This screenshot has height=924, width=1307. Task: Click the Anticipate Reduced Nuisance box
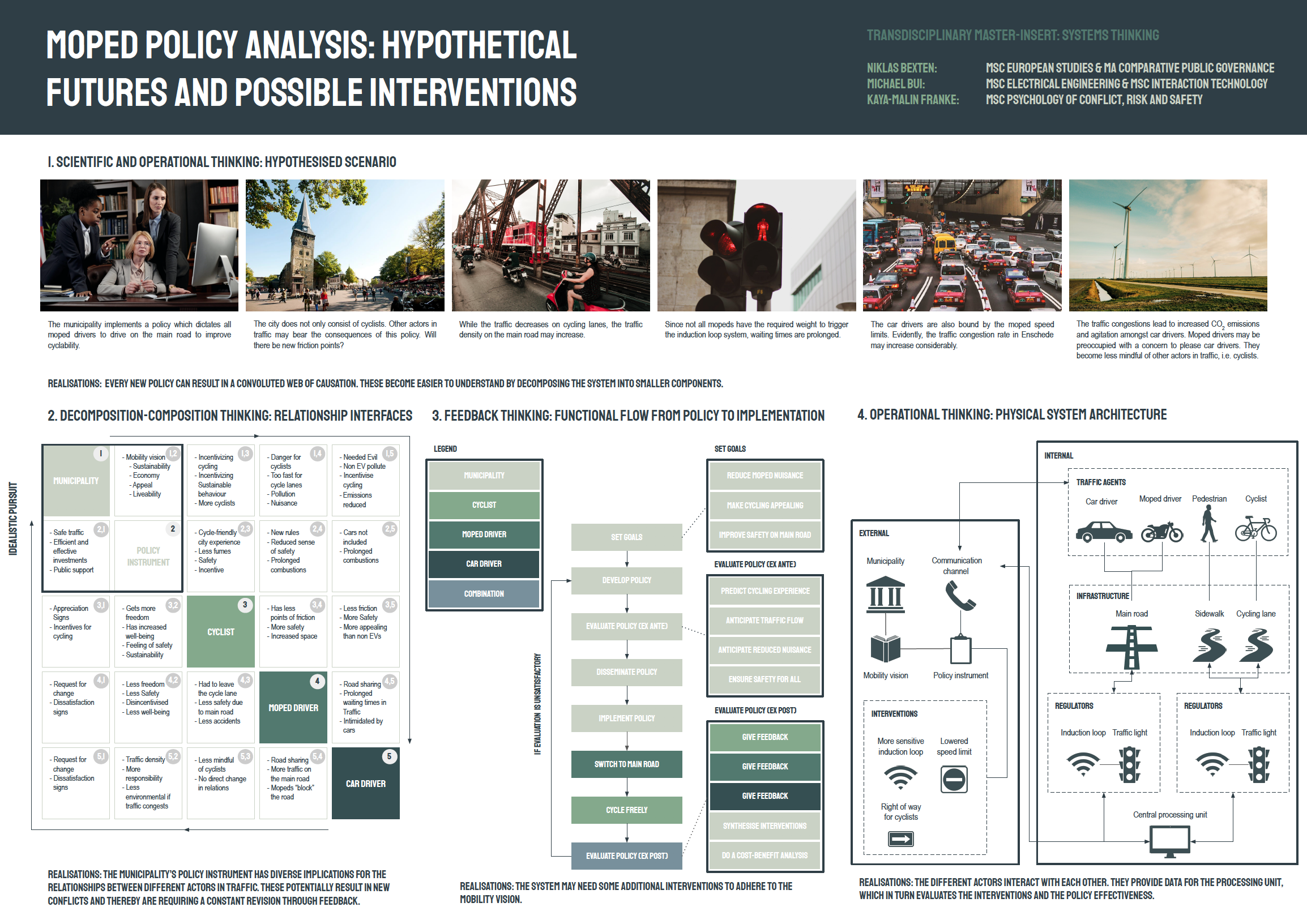point(765,651)
